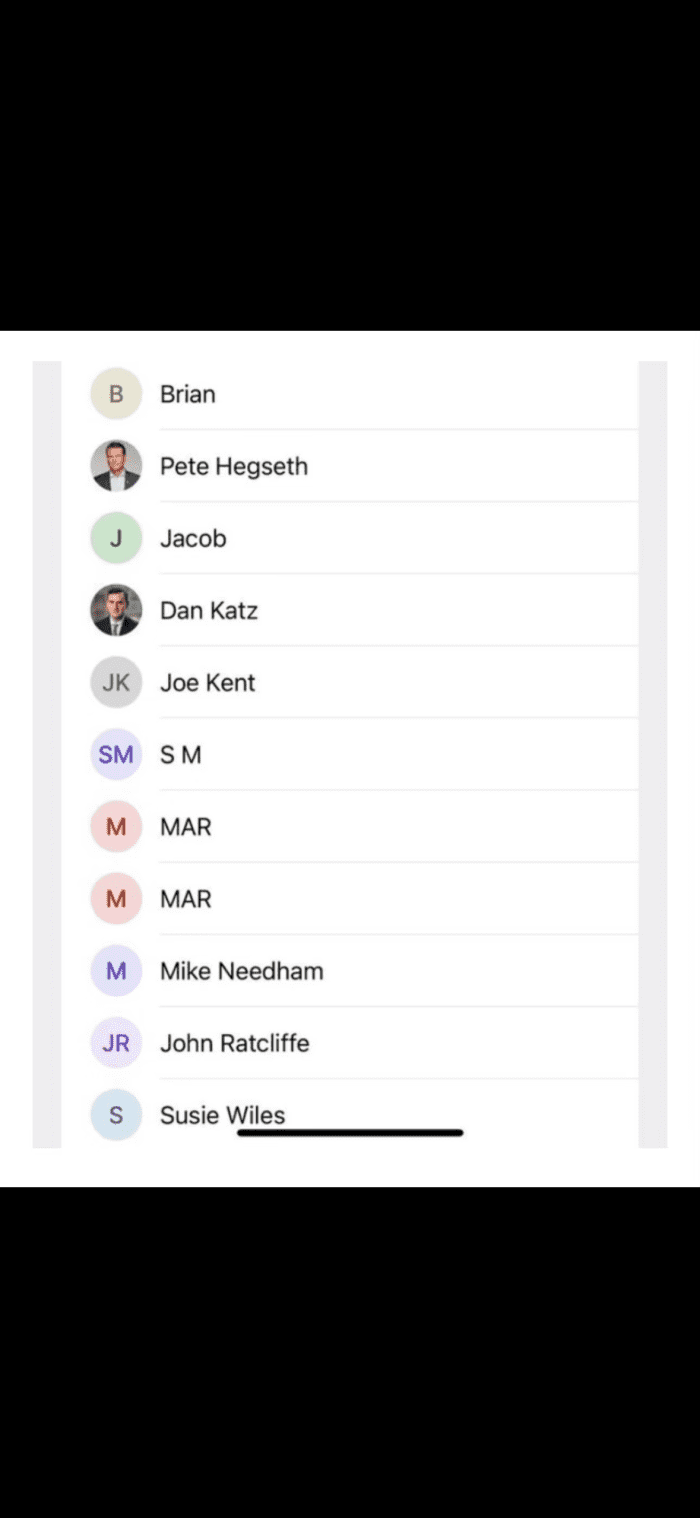Screen dimensions: 700x1518
Task: Select the S M contact name
Action: (x=181, y=755)
